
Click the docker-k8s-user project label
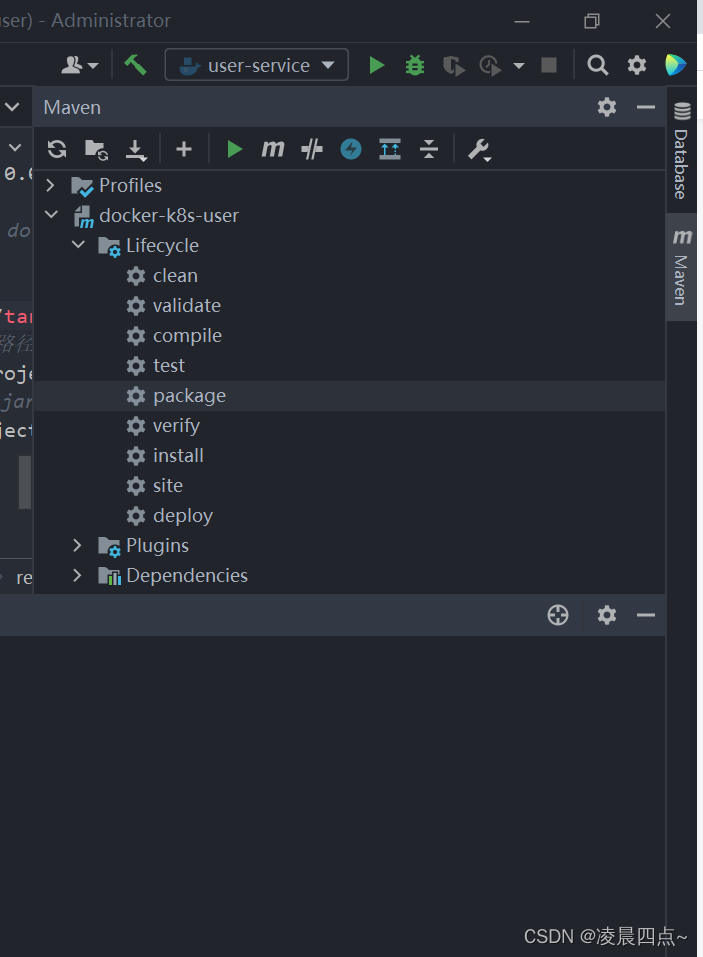169,215
